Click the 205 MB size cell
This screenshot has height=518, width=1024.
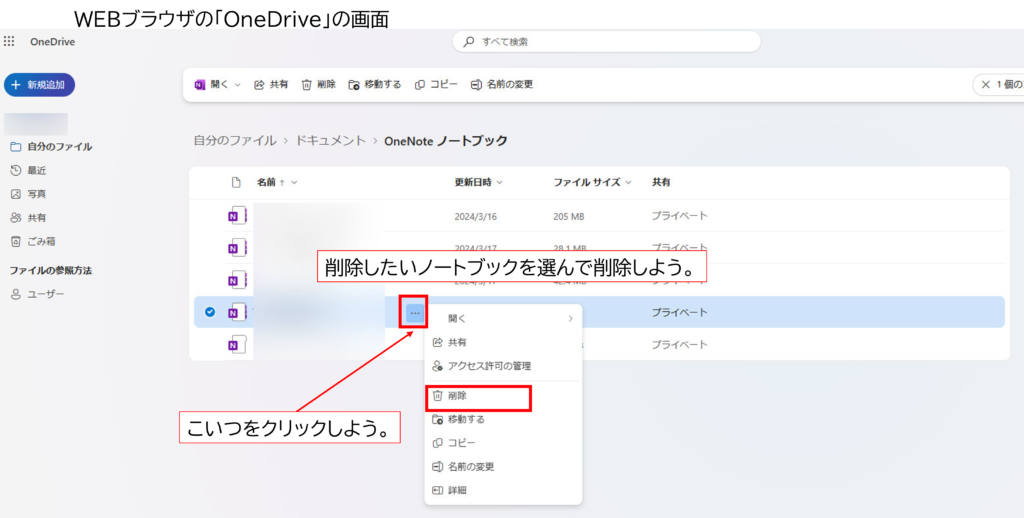click(569, 216)
